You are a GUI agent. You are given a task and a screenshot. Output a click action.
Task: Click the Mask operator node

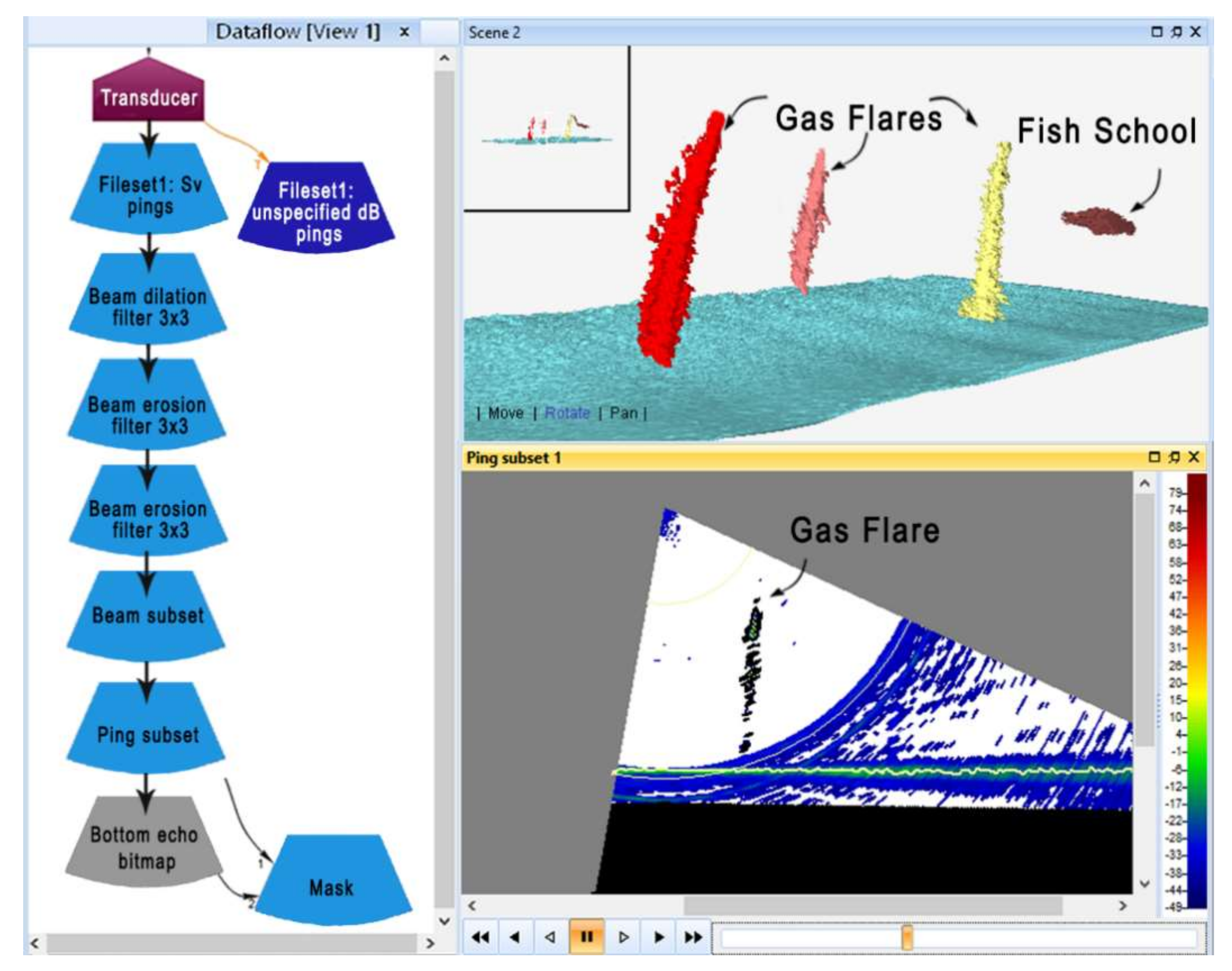pos(332,887)
